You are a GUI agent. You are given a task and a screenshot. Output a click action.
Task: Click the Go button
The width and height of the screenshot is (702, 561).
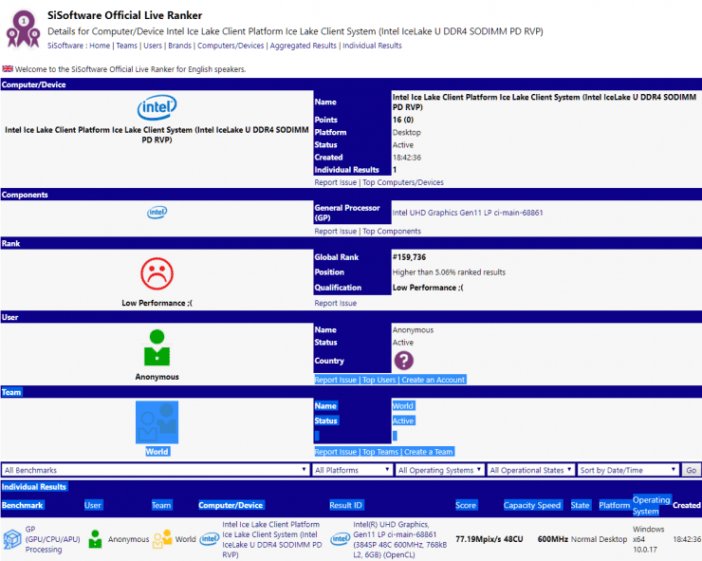pos(691,470)
